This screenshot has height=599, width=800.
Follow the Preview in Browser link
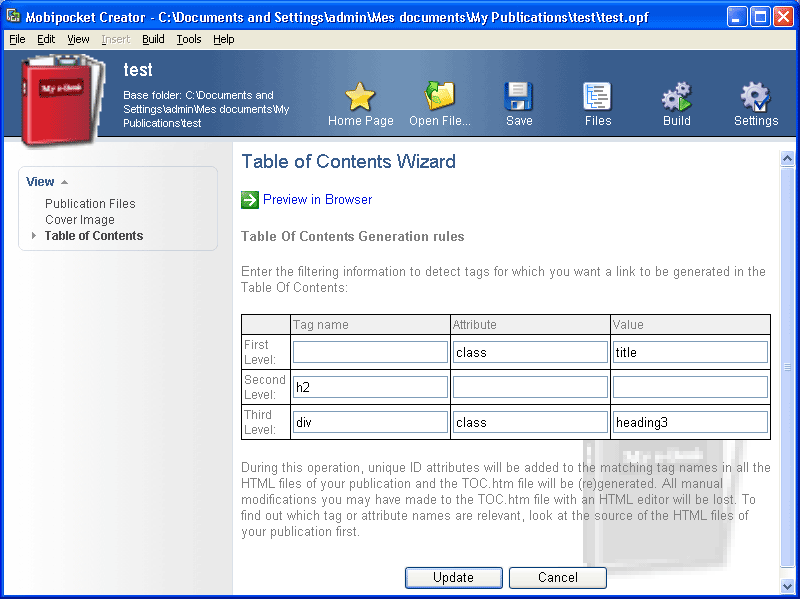point(317,199)
